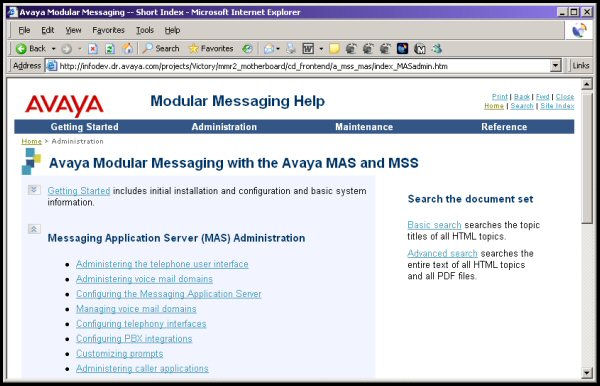Image resolution: width=600 pixels, height=386 pixels.
Task: Open the Customizing prompts link
Action: click(119, 353)
